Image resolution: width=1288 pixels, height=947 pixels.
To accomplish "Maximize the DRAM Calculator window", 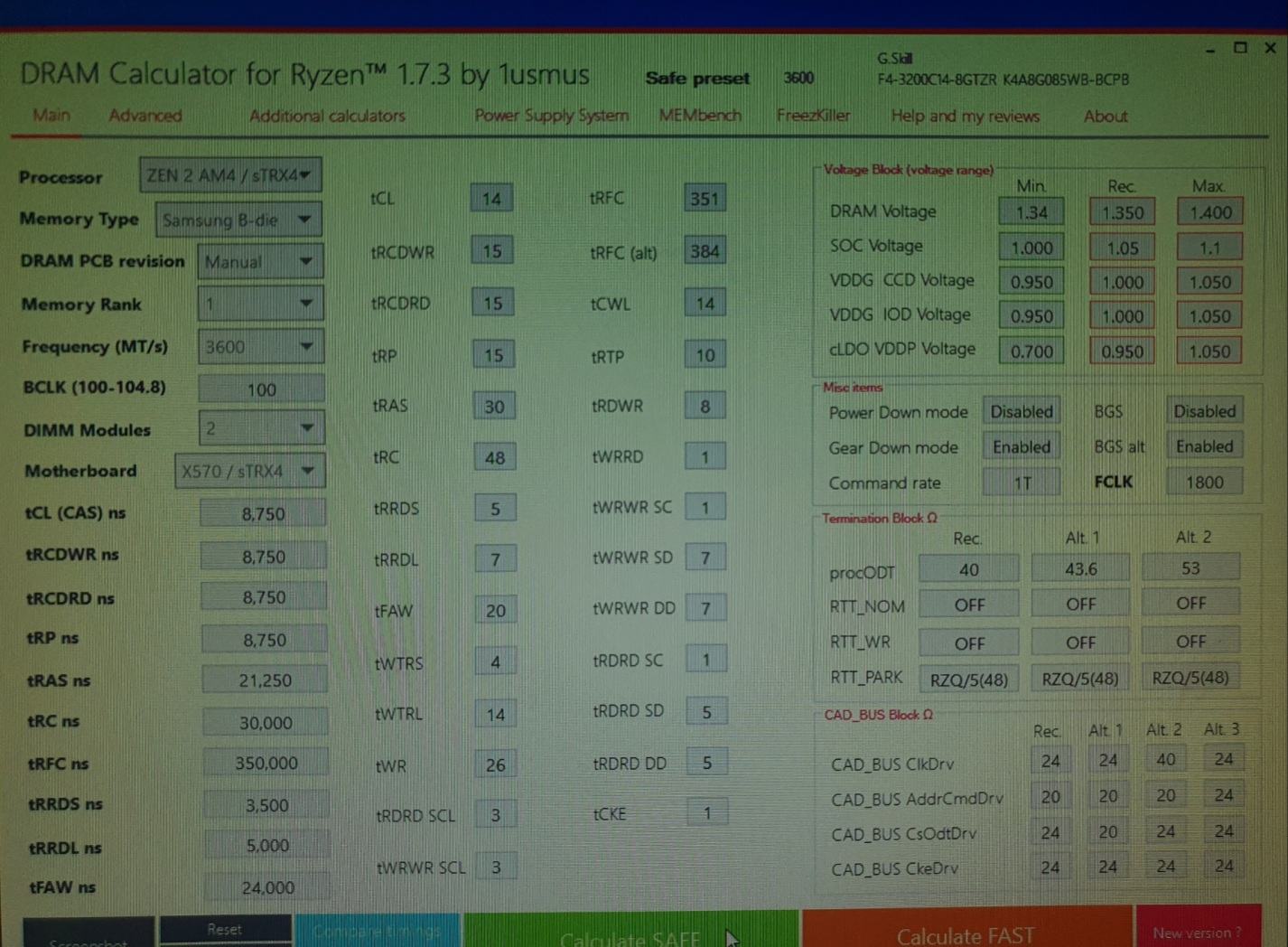I will 1240,48.
